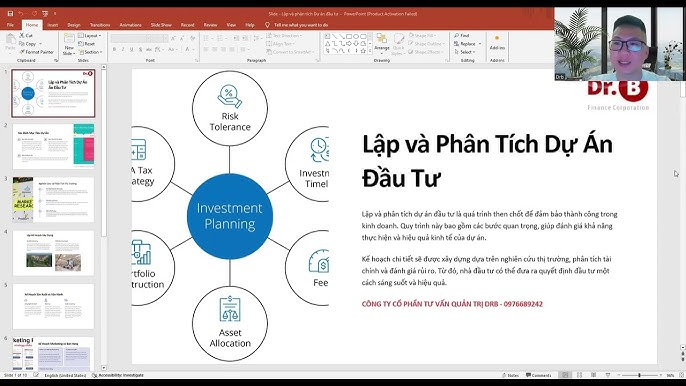
Task: Switch to the Design tab
Action: [74, 25]
